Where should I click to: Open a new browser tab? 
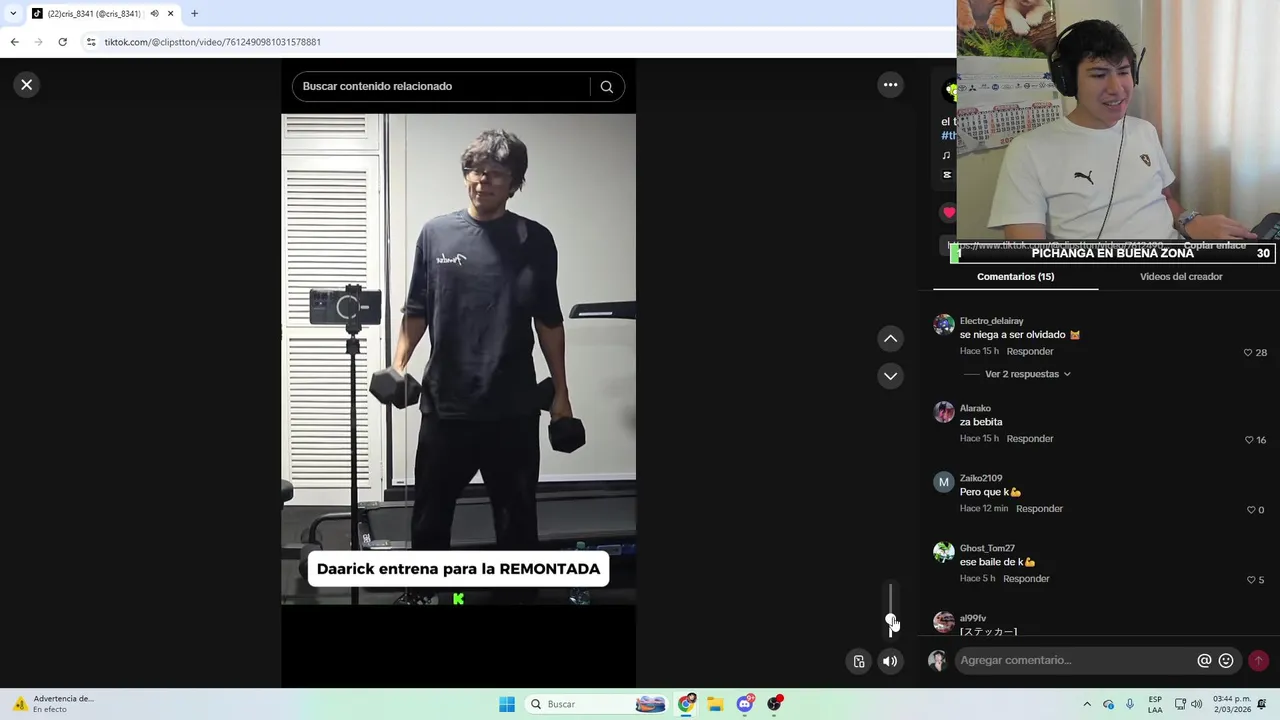point(194,13)
